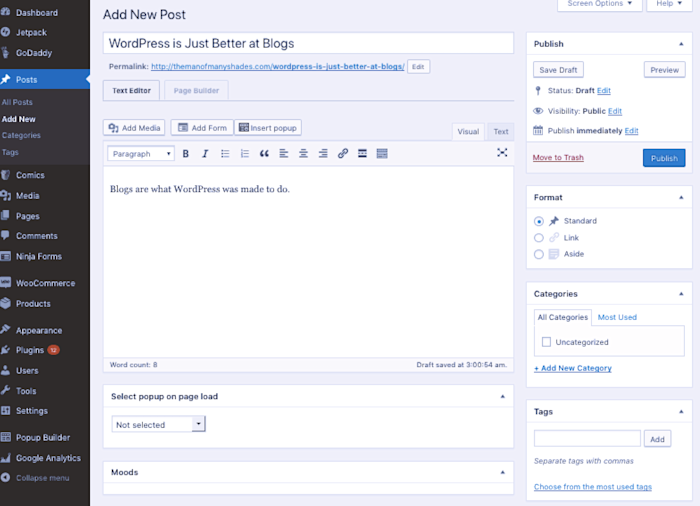This screenshot has height=506, width=700.
Task: Select the All Categories tab
Action: click(x=562, y=317)
